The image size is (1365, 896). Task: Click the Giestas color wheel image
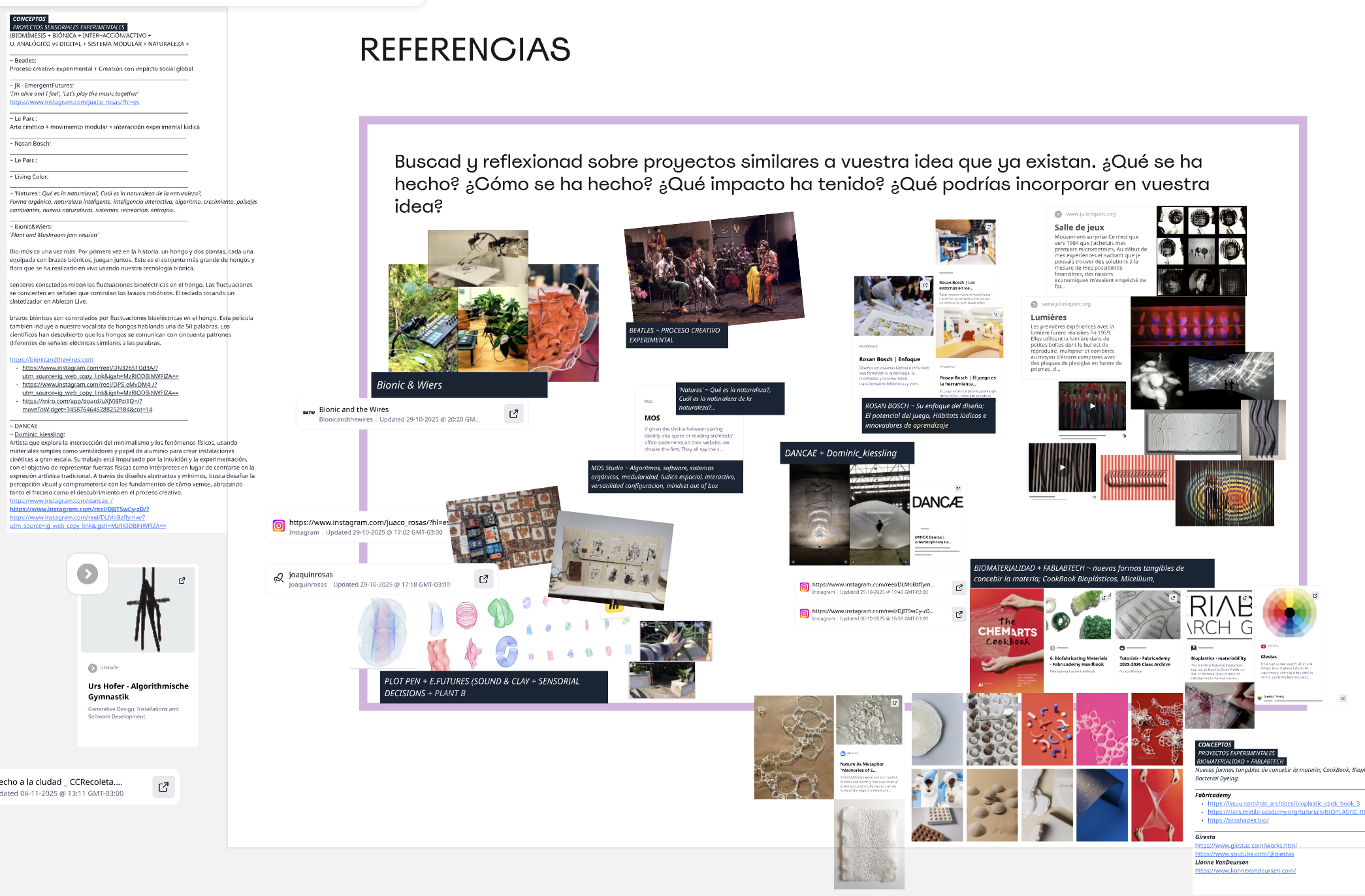[x=1289, y=613]
